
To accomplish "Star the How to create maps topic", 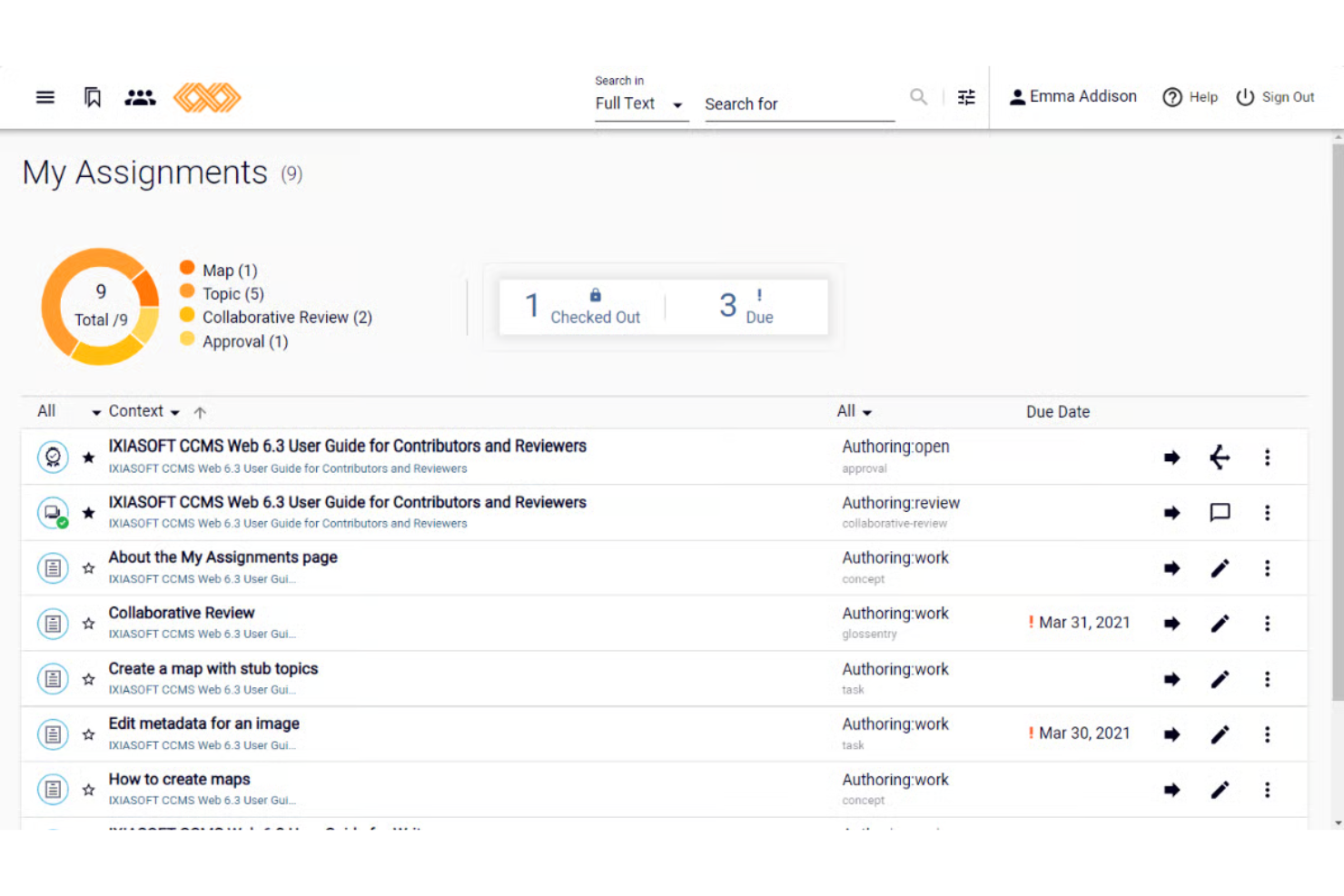I will 88,790.
